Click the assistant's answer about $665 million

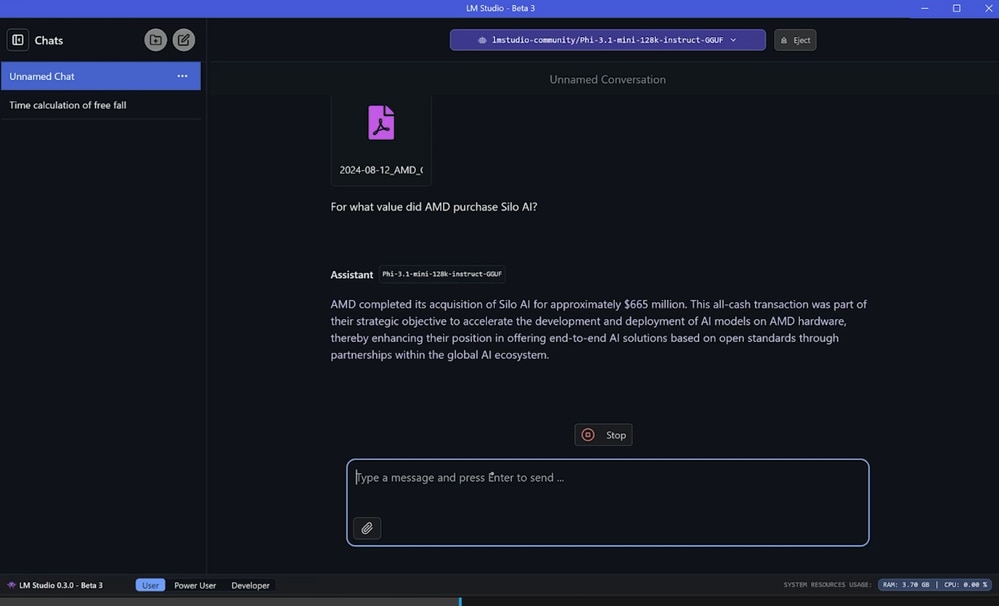[599, 329]
